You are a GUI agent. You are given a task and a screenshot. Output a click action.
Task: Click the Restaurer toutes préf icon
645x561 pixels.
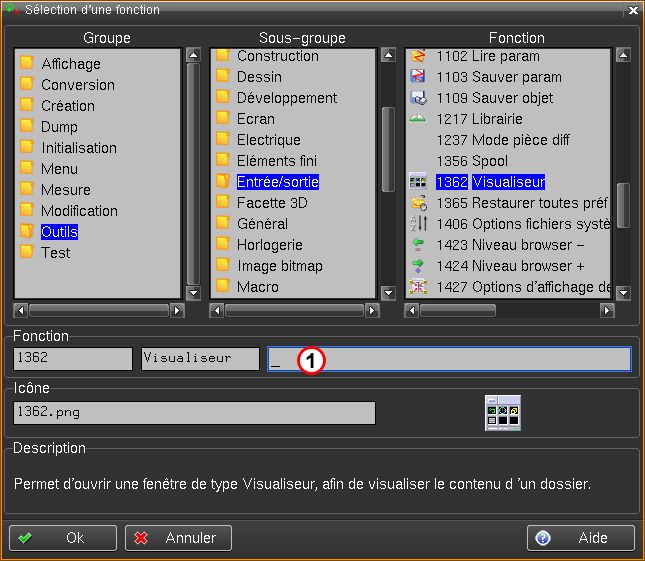click(419, 203)
